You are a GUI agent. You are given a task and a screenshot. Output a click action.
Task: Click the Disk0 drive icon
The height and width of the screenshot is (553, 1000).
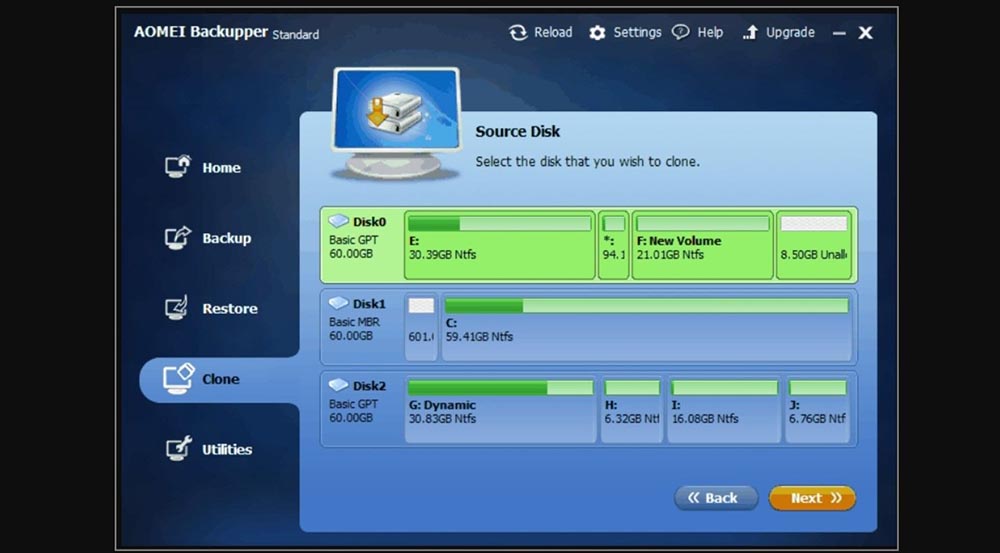pyautogui.click(x=339, y=222)
